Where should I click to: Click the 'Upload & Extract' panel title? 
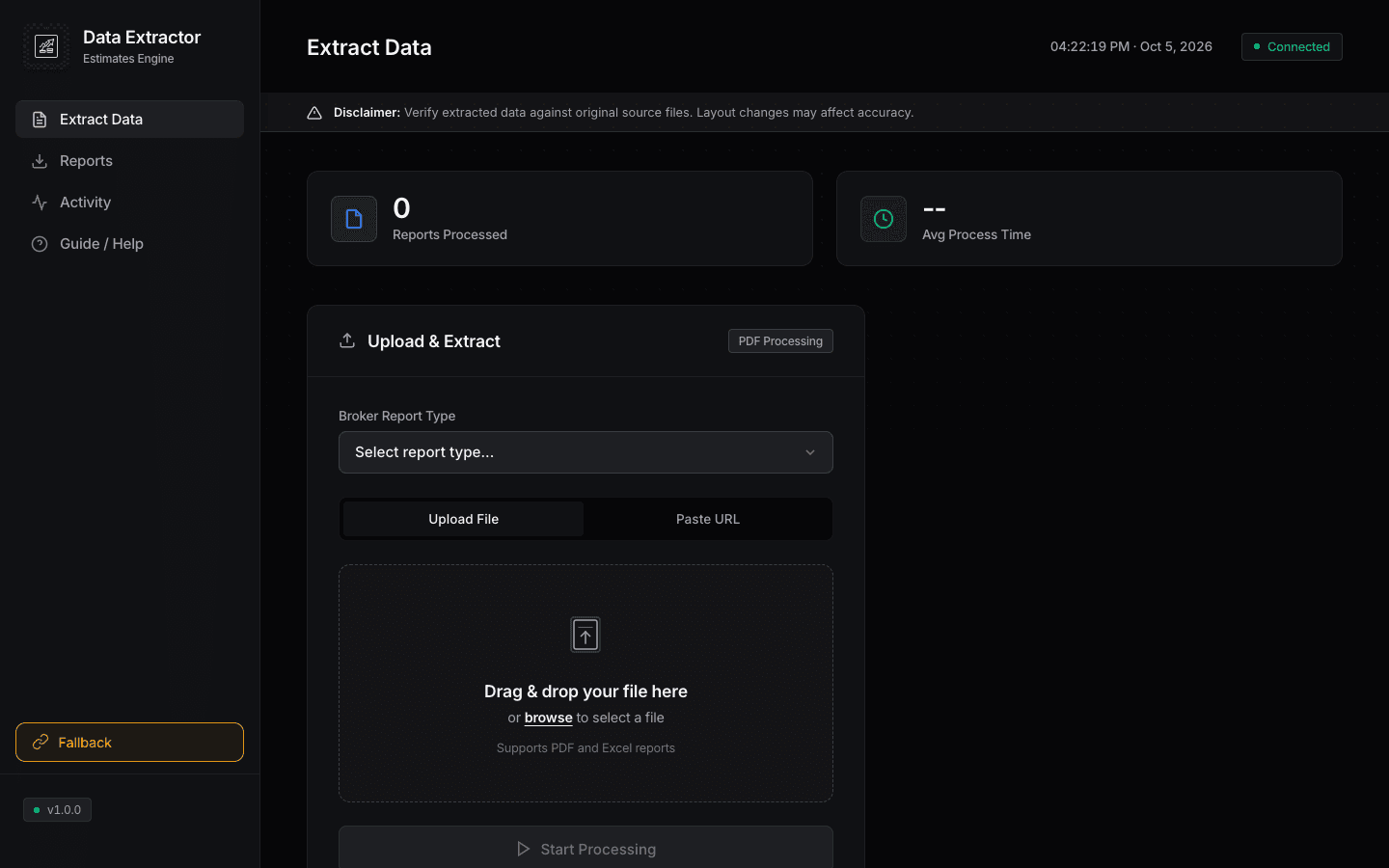point(434,341)
